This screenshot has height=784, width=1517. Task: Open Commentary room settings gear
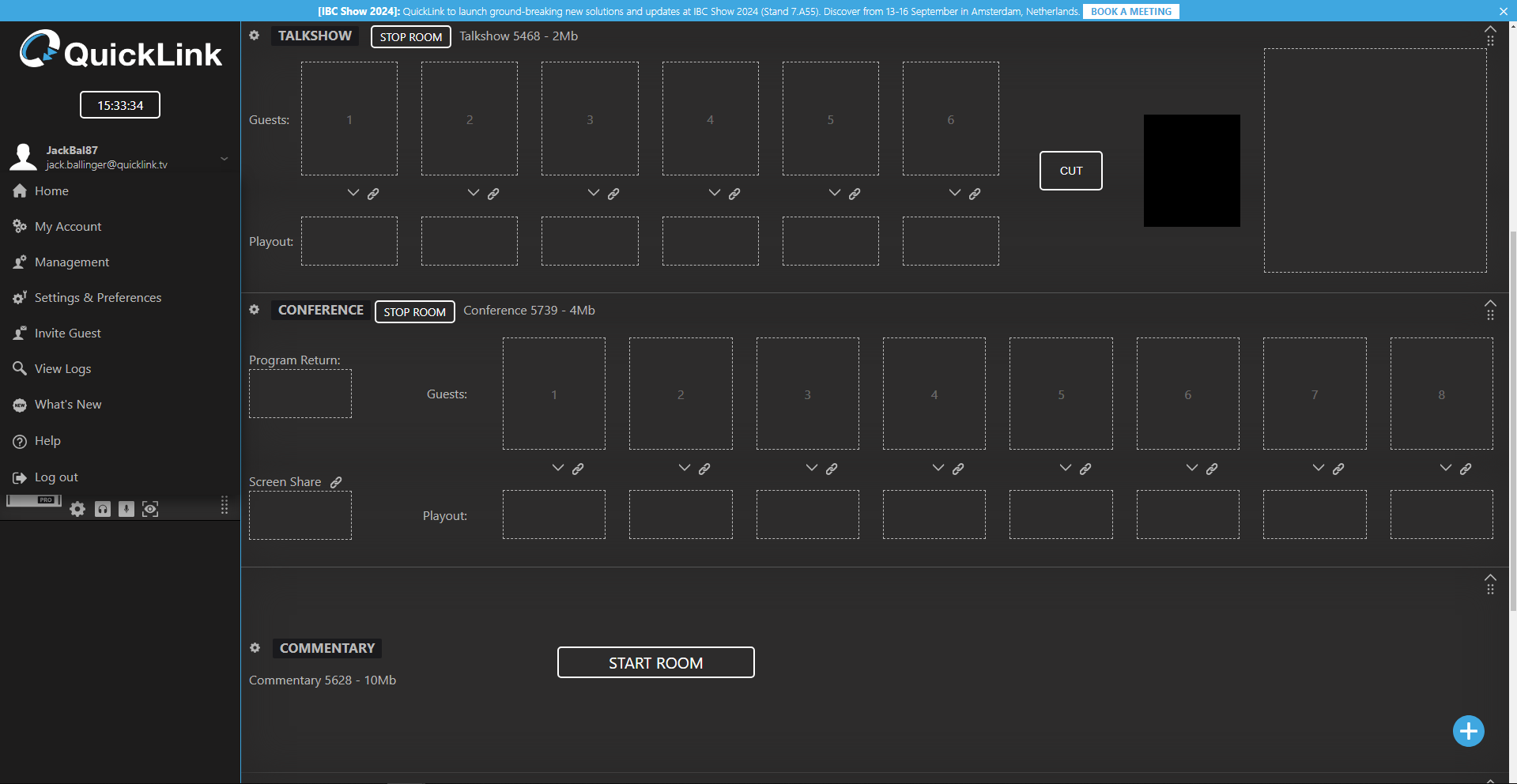tap(255, 648)
